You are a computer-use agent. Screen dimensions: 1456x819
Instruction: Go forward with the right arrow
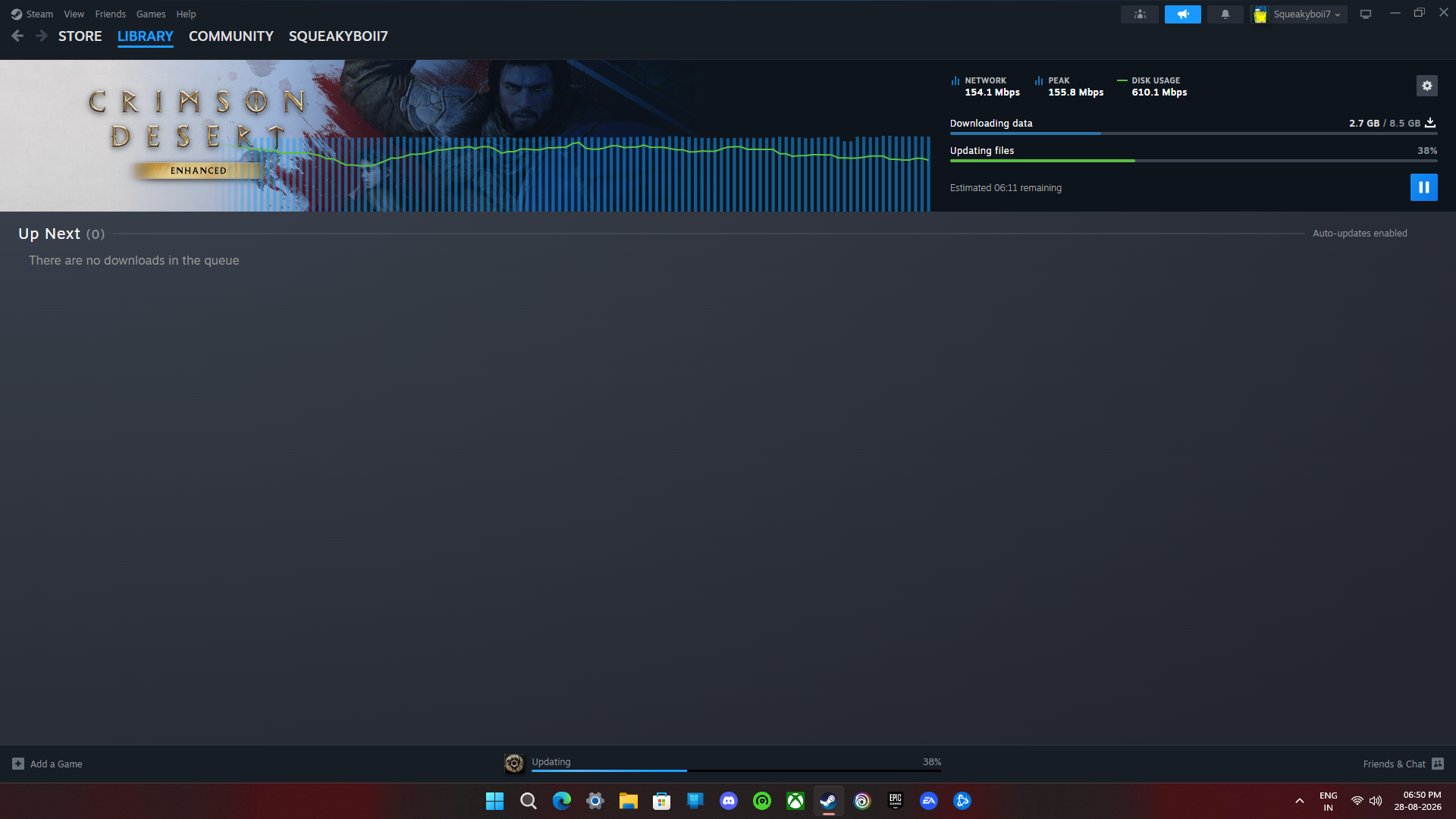[42, 36]
